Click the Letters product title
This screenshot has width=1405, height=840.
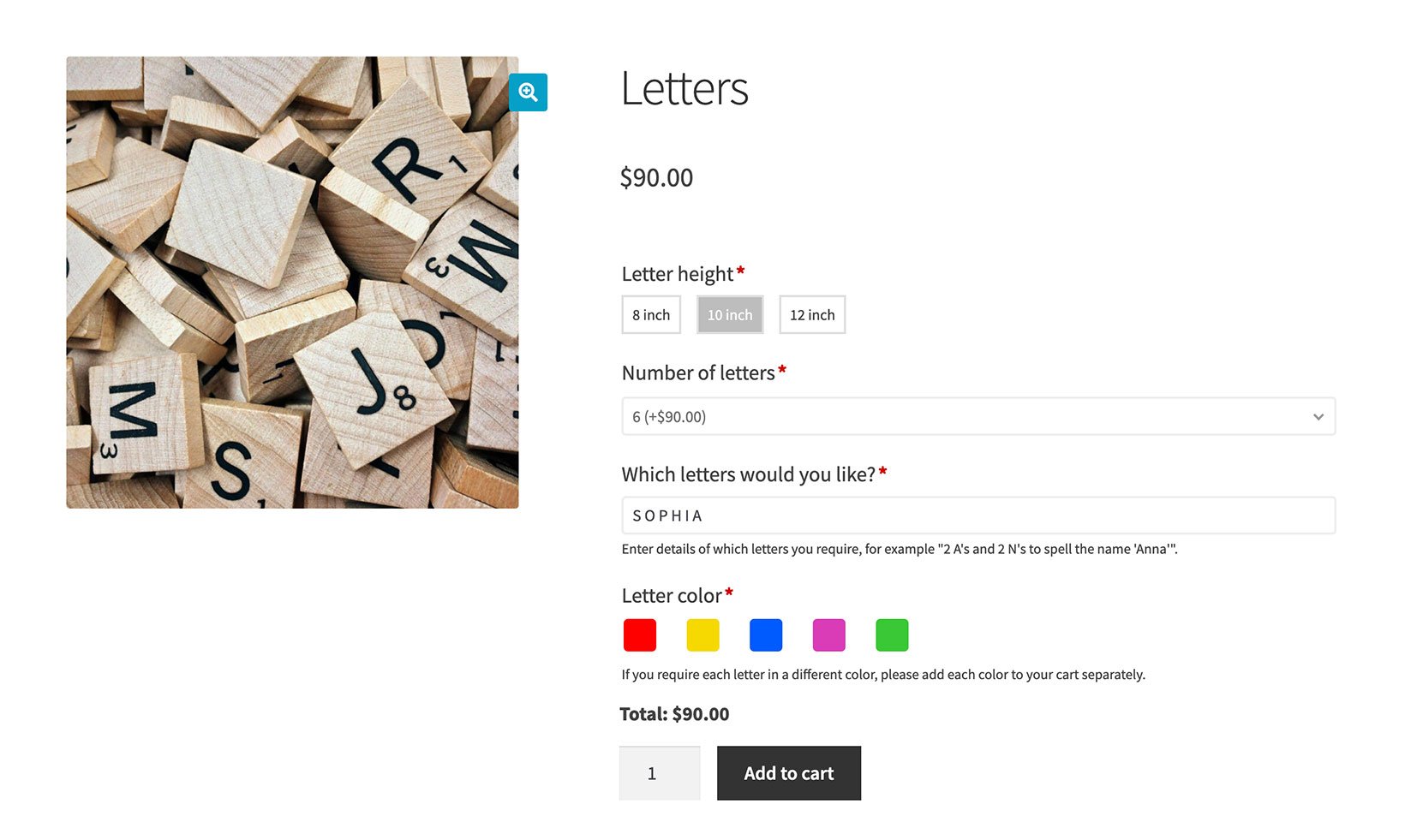685,89
